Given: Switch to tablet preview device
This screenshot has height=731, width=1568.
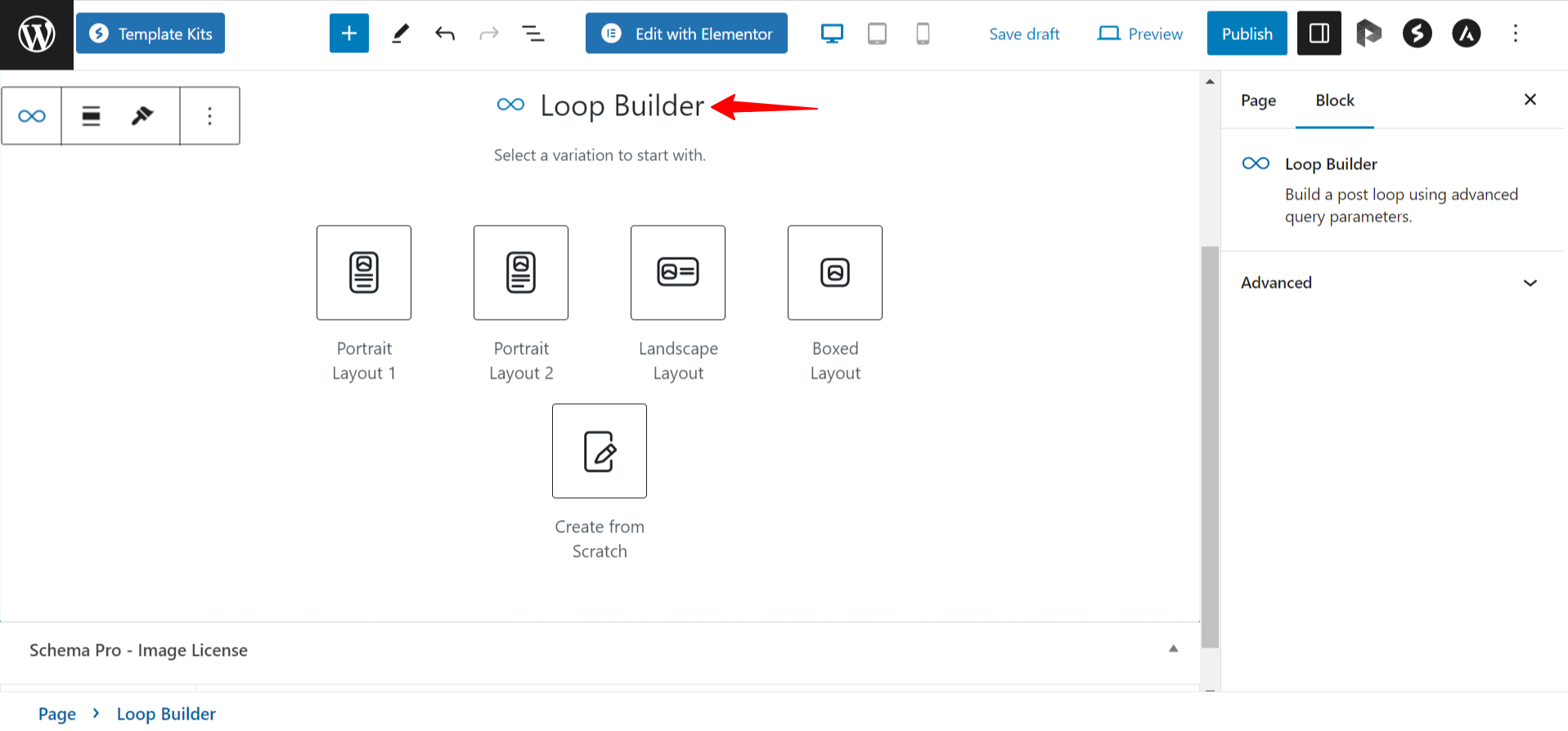Looking at the screenshot, I should pos(877,34).
